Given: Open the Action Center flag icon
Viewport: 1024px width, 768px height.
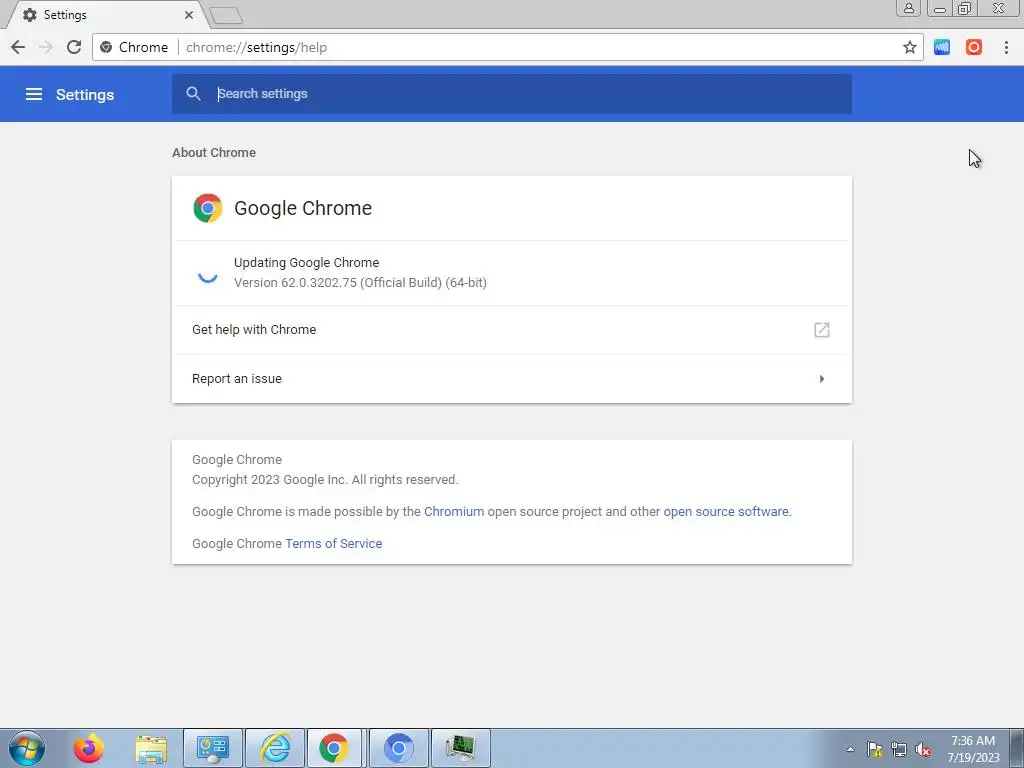Looking at the screenshot, I should 874,749.
